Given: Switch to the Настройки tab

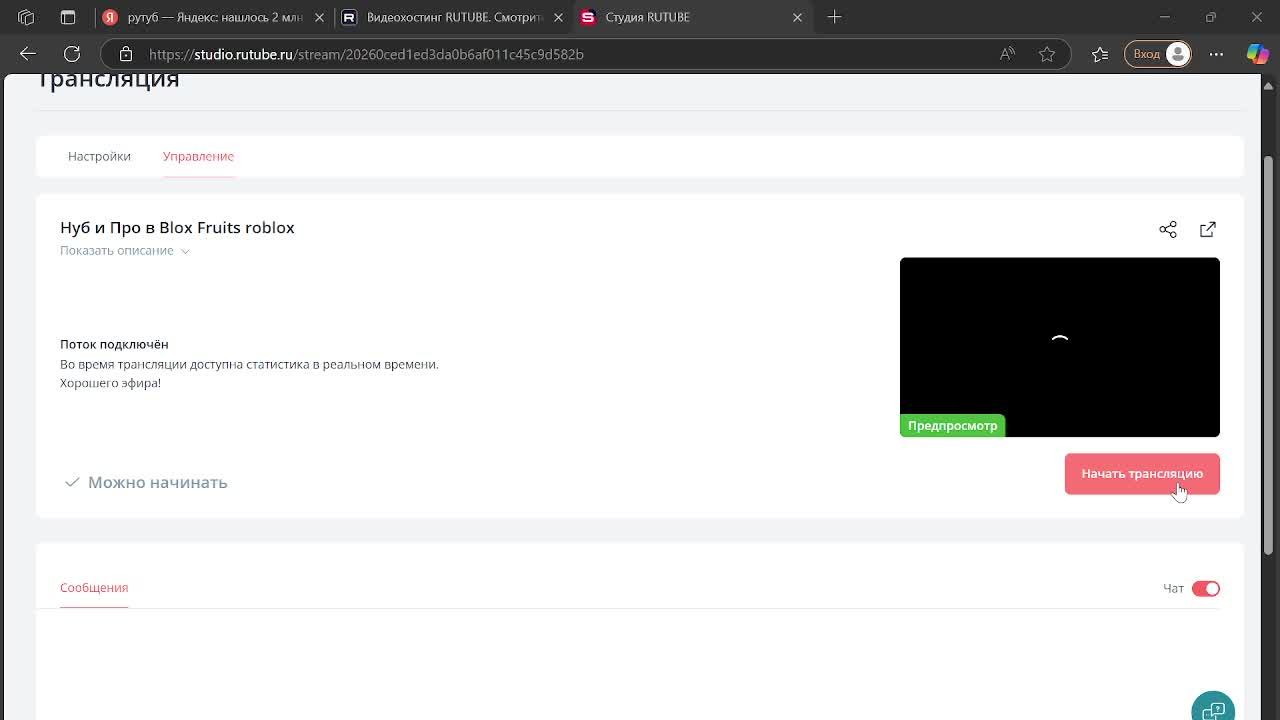Looking at the screenshot, I should tap(99, 156).
